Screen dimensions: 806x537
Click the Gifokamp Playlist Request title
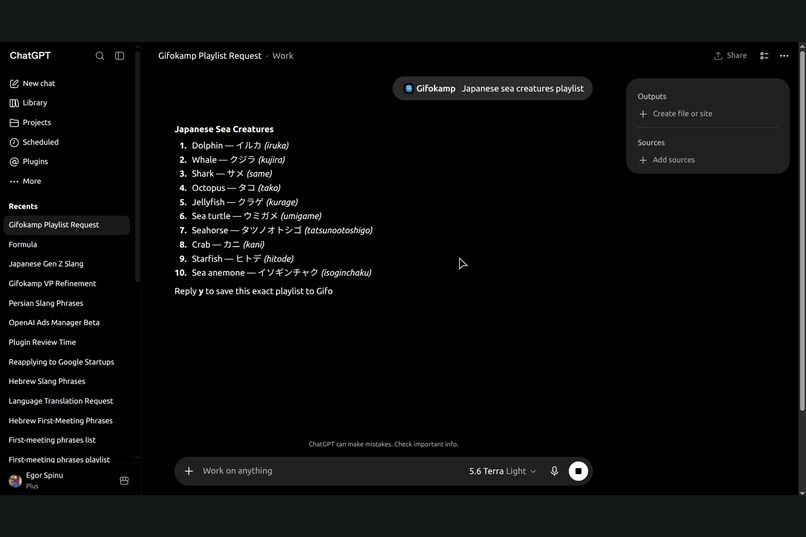coord(210,55)
